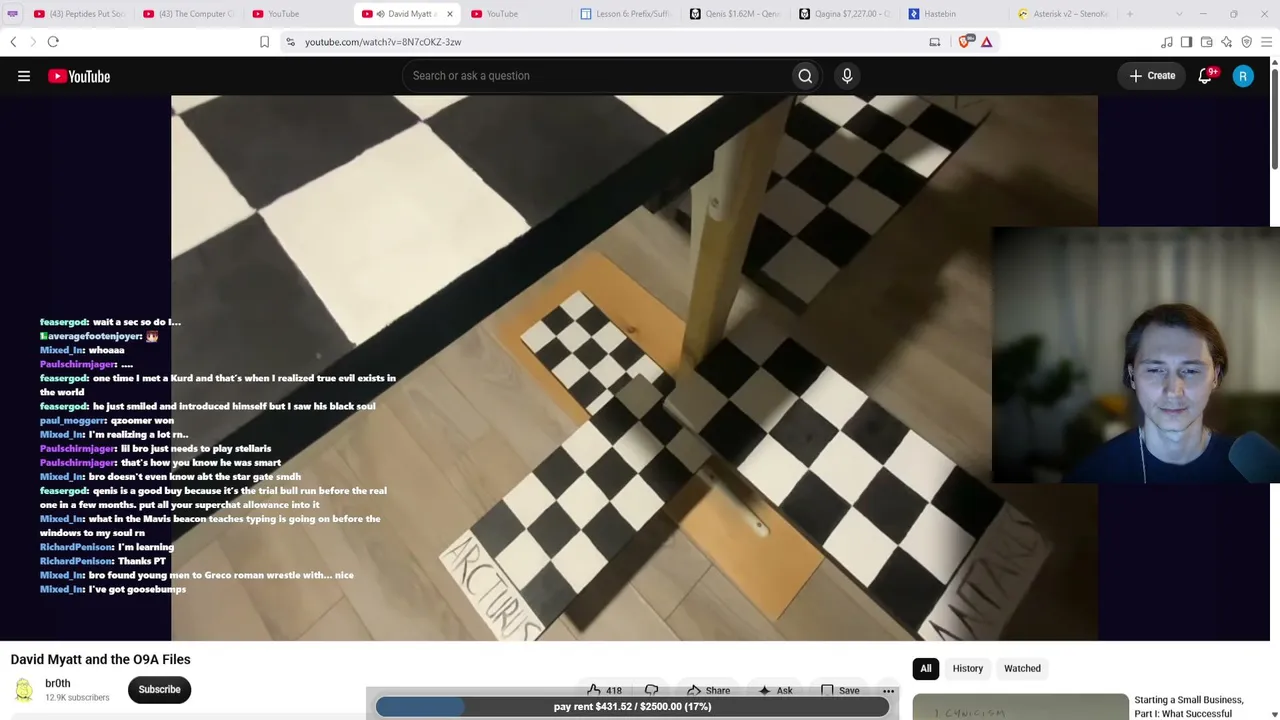Save video to a playlist
This screenshot has height=720, width=1280.
pyautogui.click(x=840, y=690)
